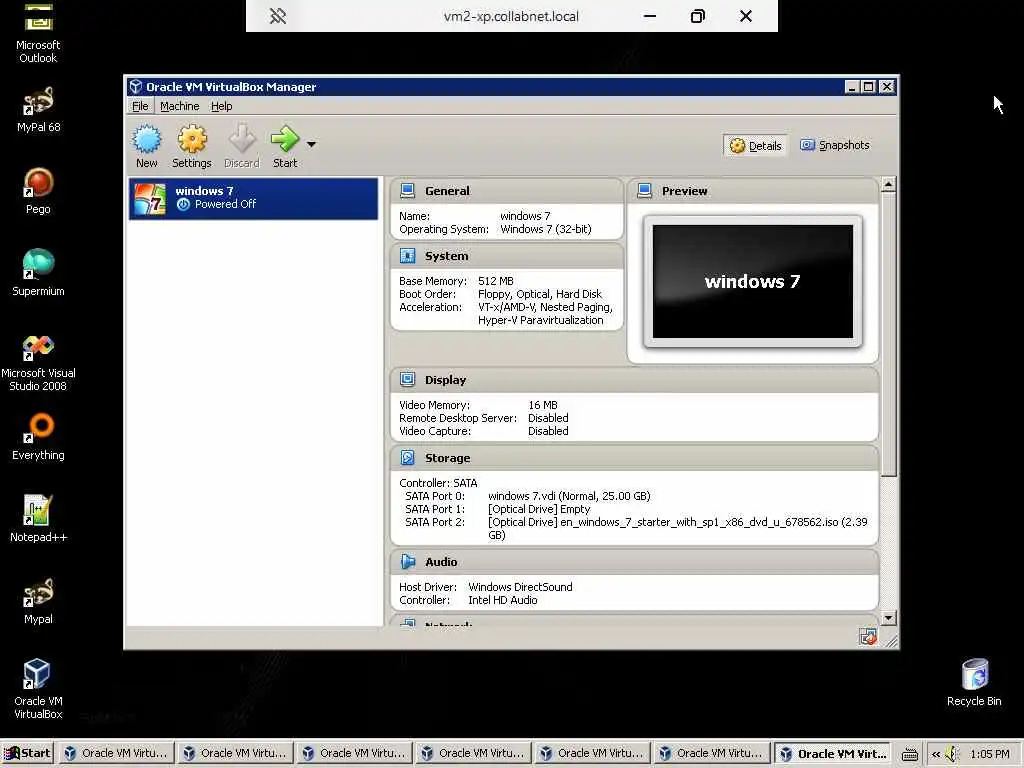The image size is (1024, 768).
Task: Click the windows 7 preview thumbnail
Action: (752, 281)
